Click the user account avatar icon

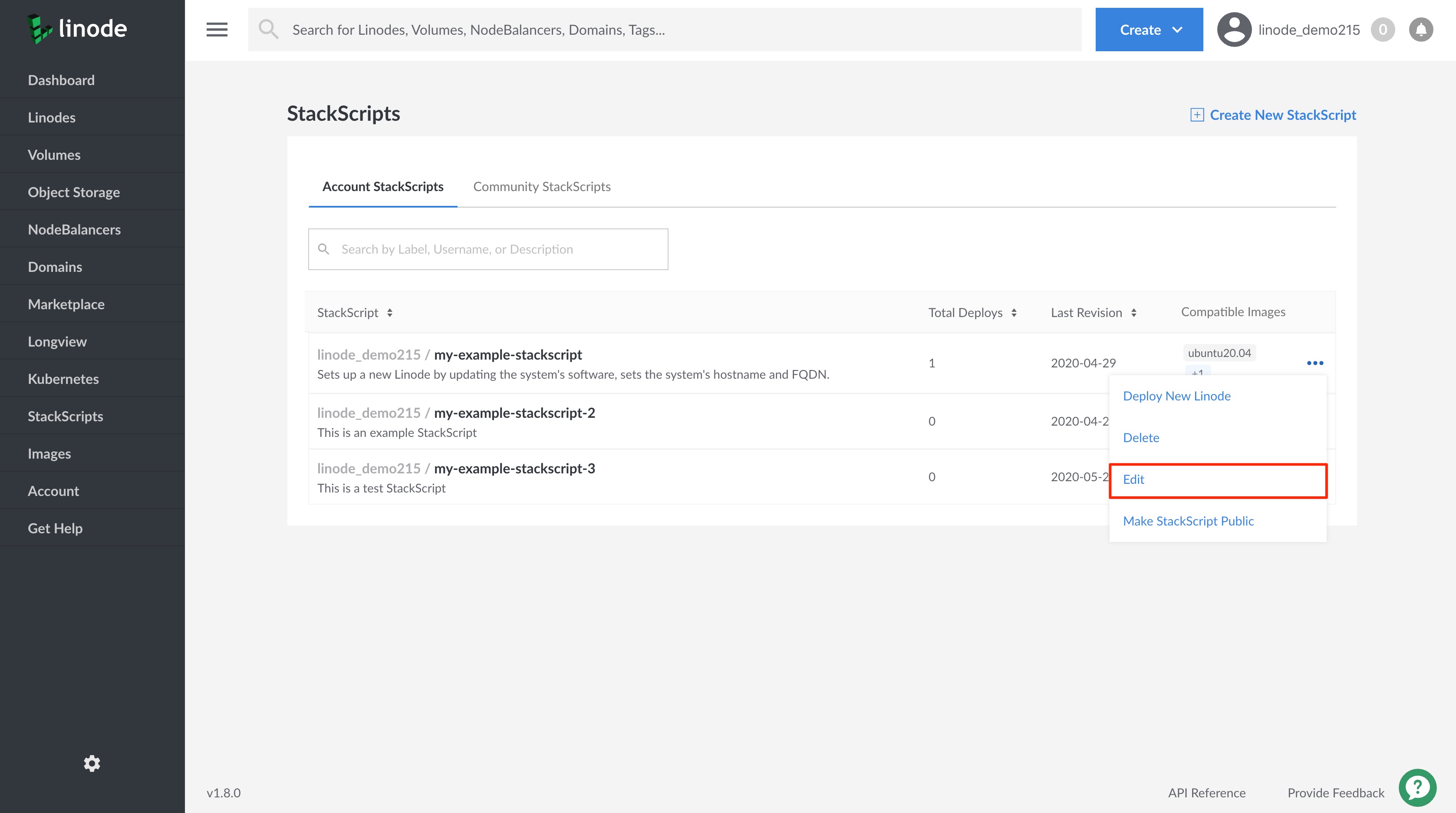(1232, 29)
